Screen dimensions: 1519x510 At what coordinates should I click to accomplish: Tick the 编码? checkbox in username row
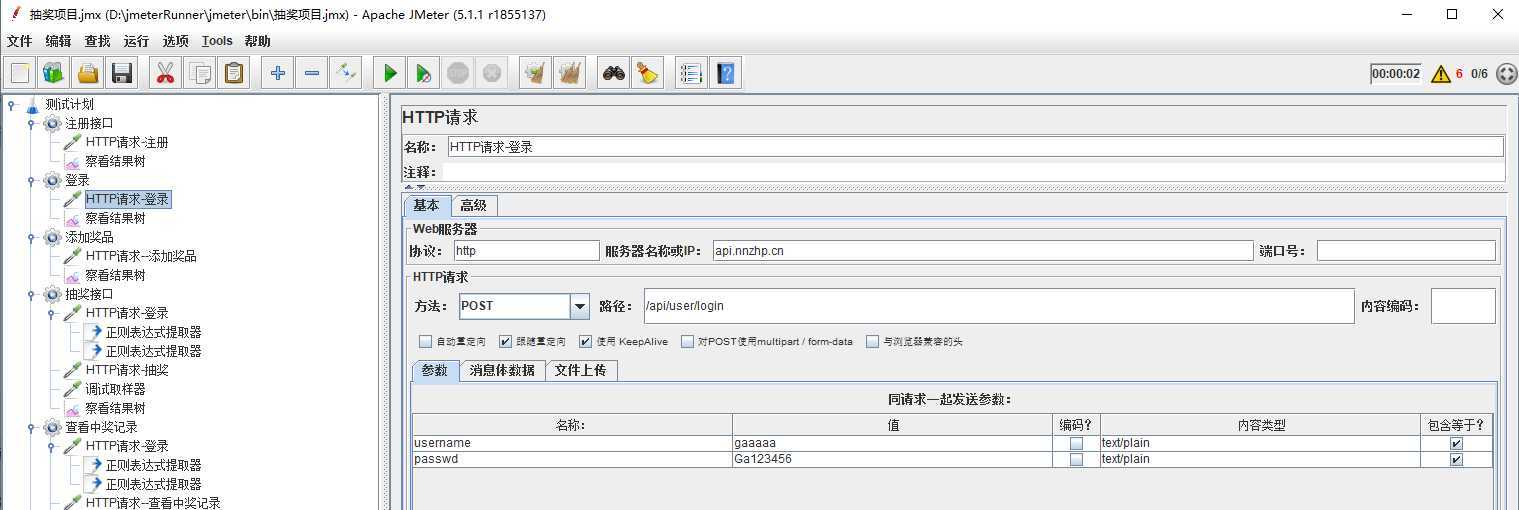tap(1076, 443)
